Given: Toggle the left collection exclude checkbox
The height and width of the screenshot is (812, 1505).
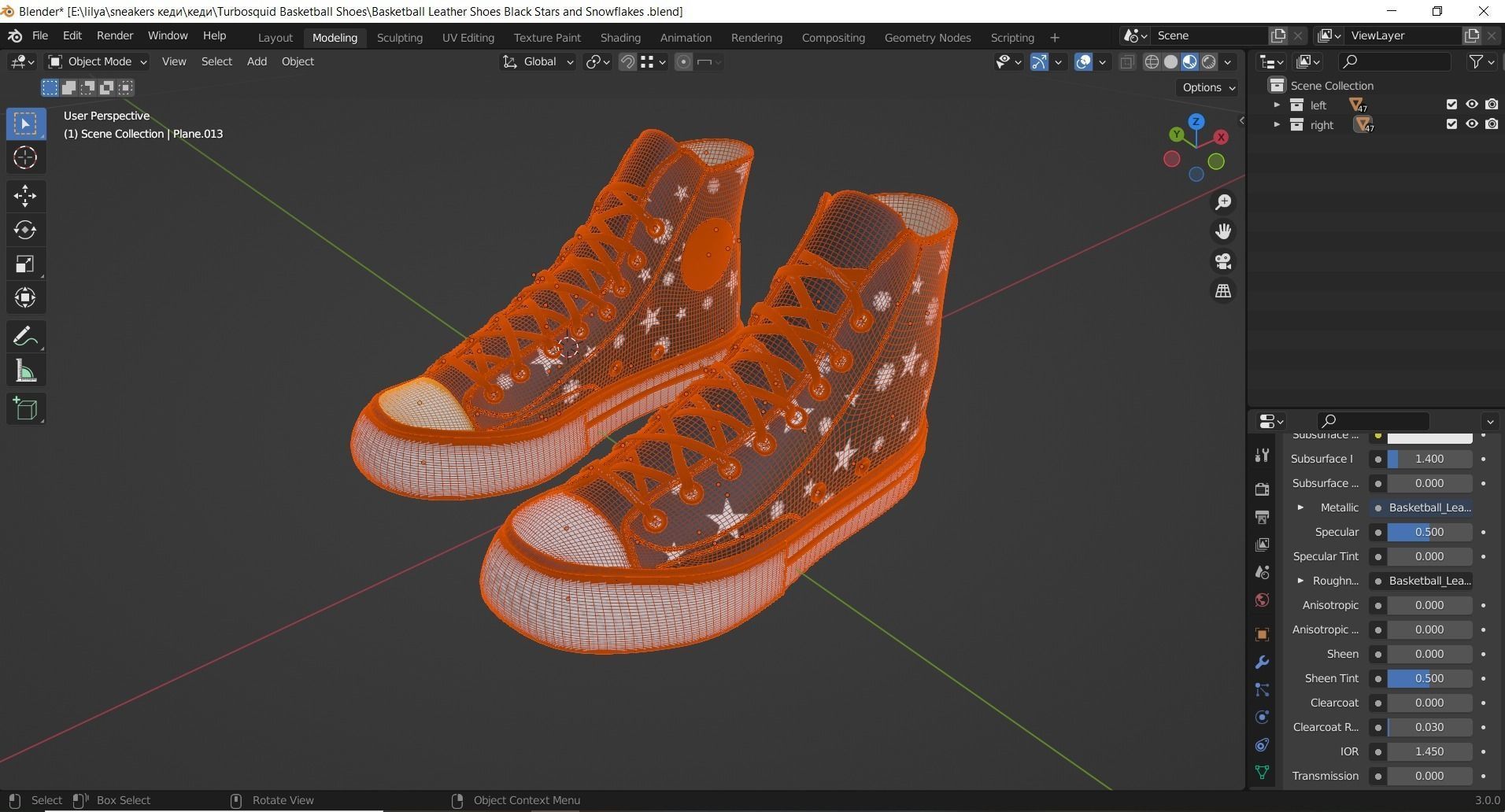Looking at the screenshot, I should (1451, 105).
